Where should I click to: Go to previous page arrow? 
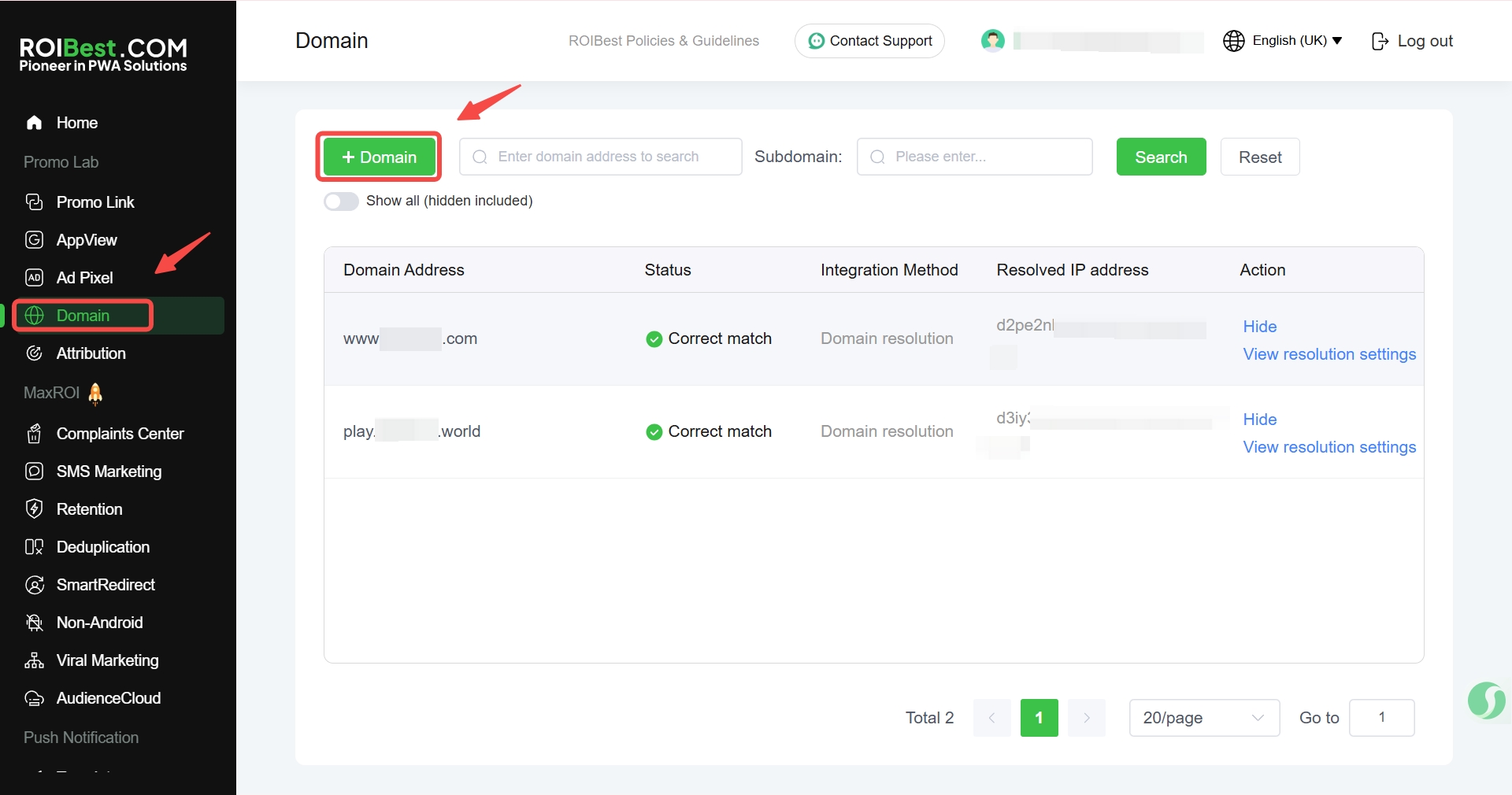[992, 718]
